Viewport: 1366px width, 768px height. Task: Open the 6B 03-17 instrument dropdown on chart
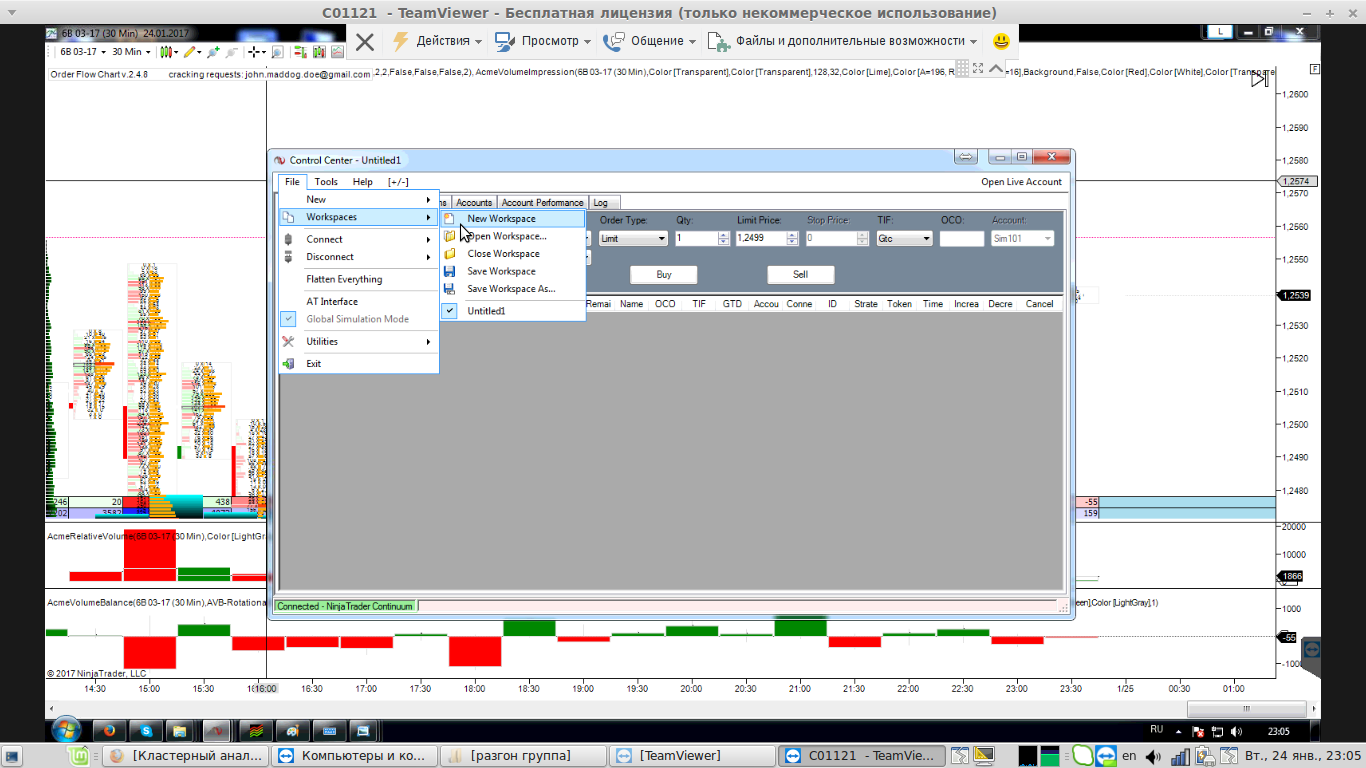(82, 52)
